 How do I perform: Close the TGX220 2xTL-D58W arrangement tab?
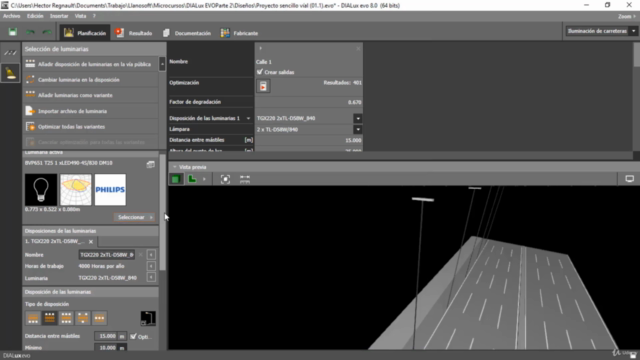point(91,242)
